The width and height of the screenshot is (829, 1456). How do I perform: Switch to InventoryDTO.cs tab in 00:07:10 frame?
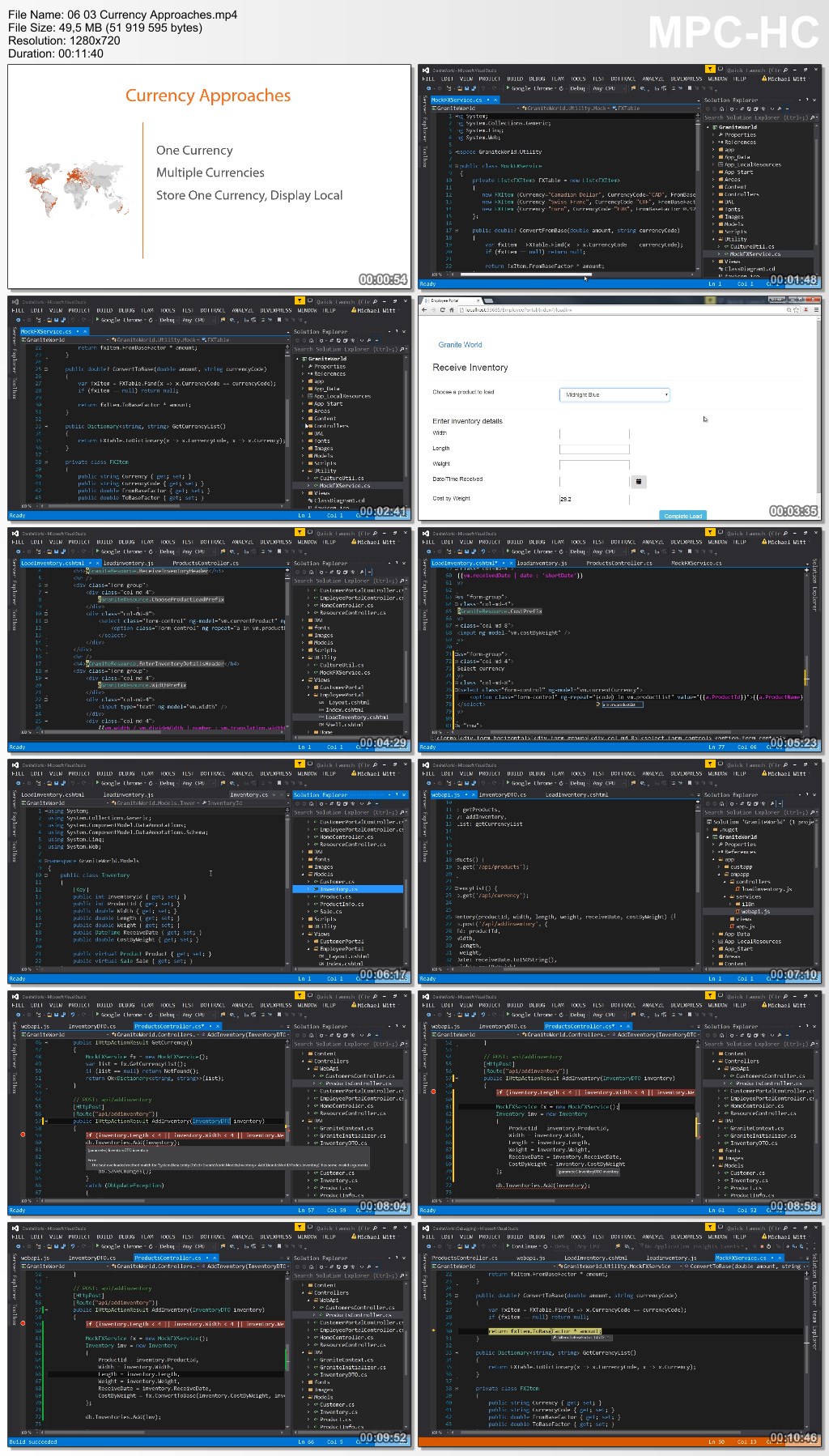point(501,794)
